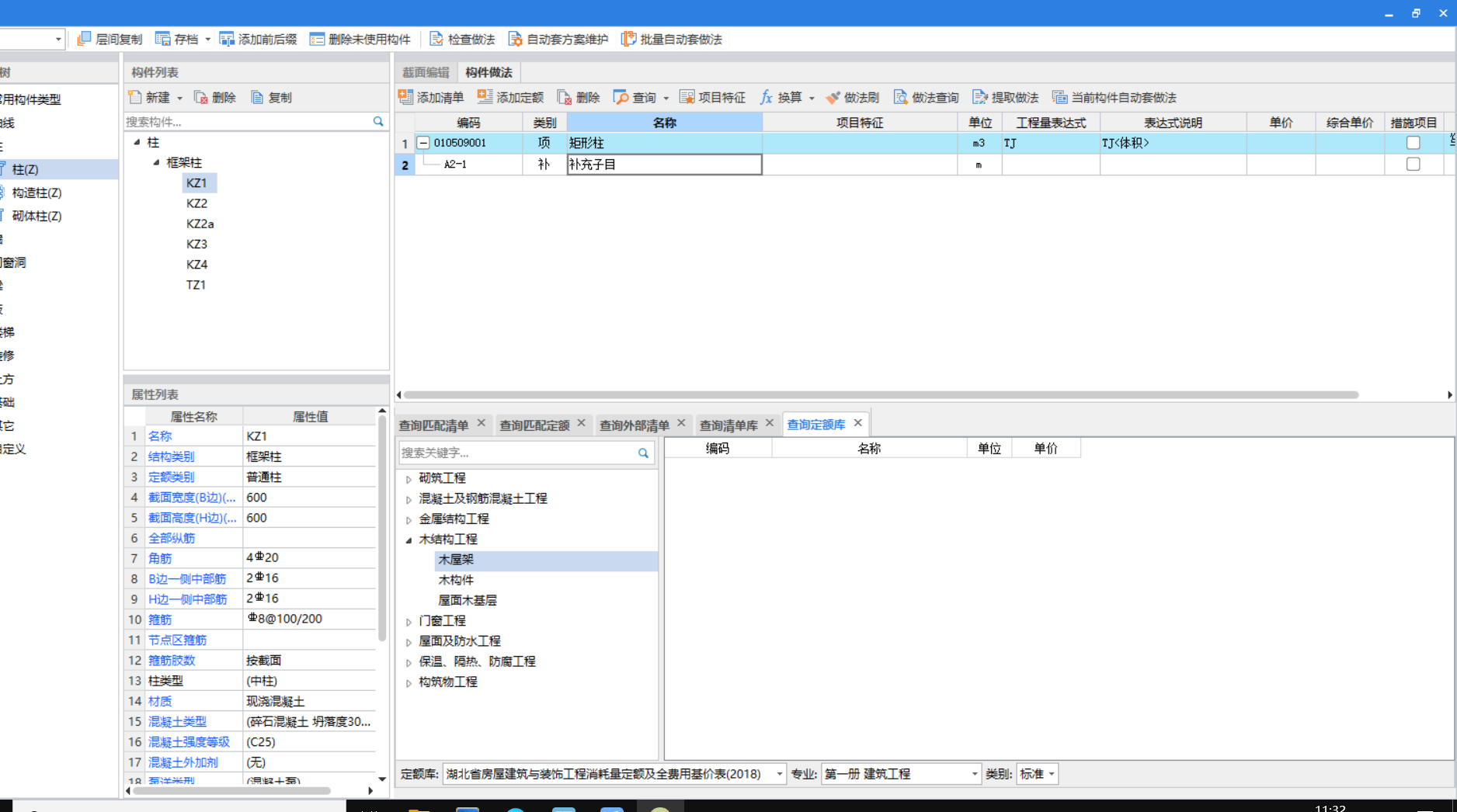Viewport: 1457px width, 812px height.
Task: Click the 批量自动套做法 icon
Action: 628,39
